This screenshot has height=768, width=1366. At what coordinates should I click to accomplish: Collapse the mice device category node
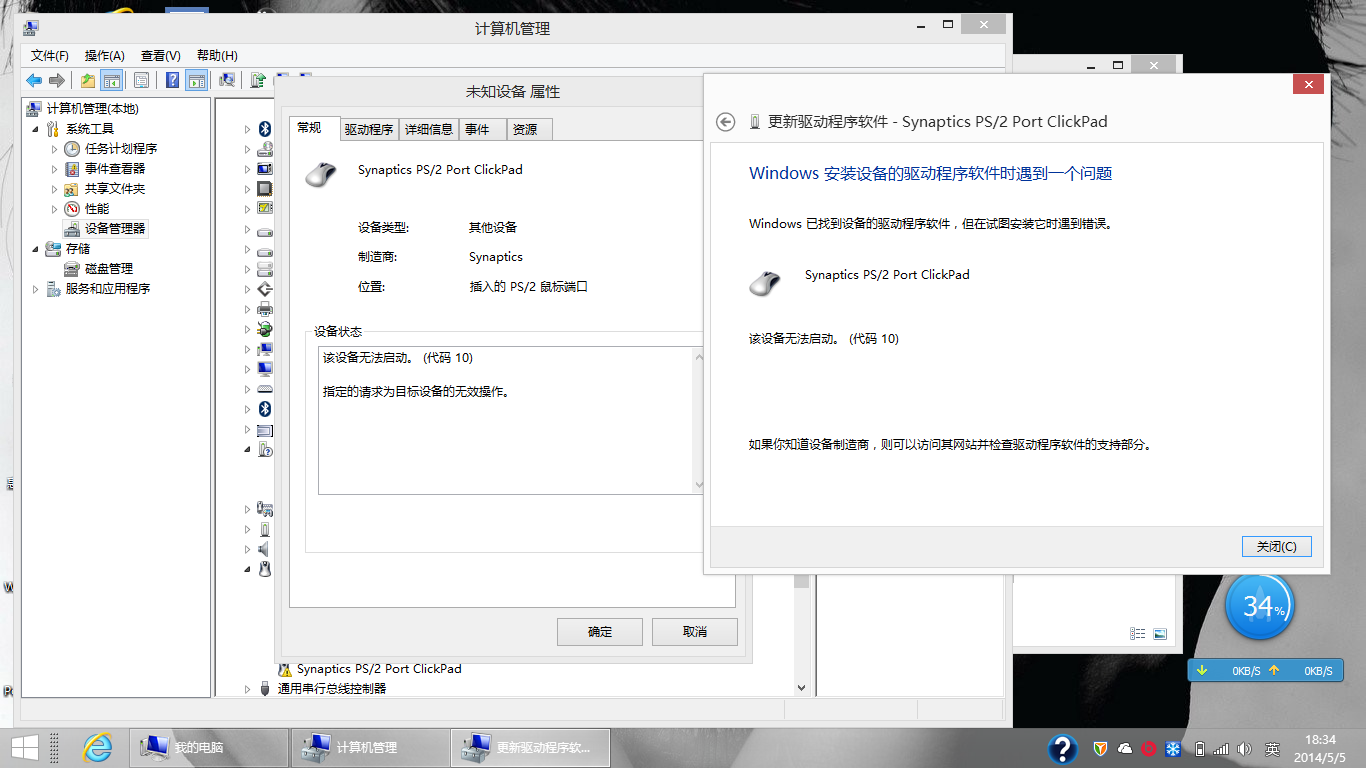click(x=248, y=569)
